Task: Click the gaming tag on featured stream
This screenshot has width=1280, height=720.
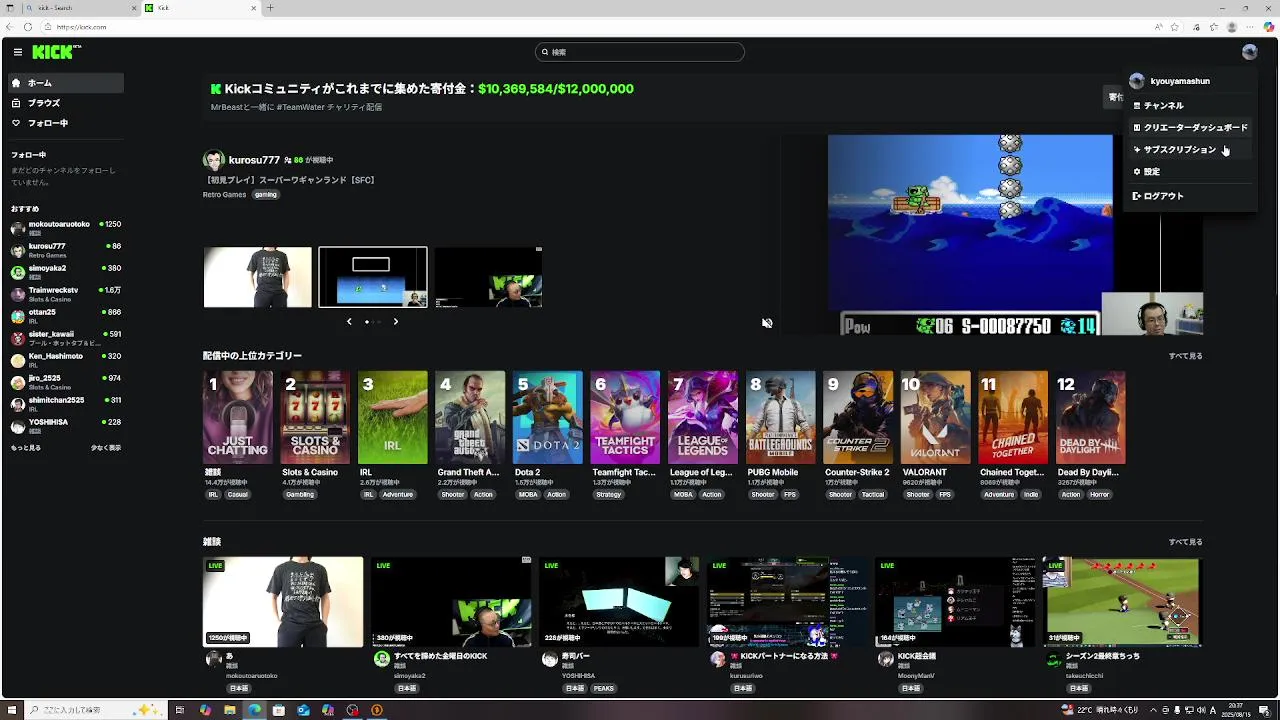Action: point(266,195)
